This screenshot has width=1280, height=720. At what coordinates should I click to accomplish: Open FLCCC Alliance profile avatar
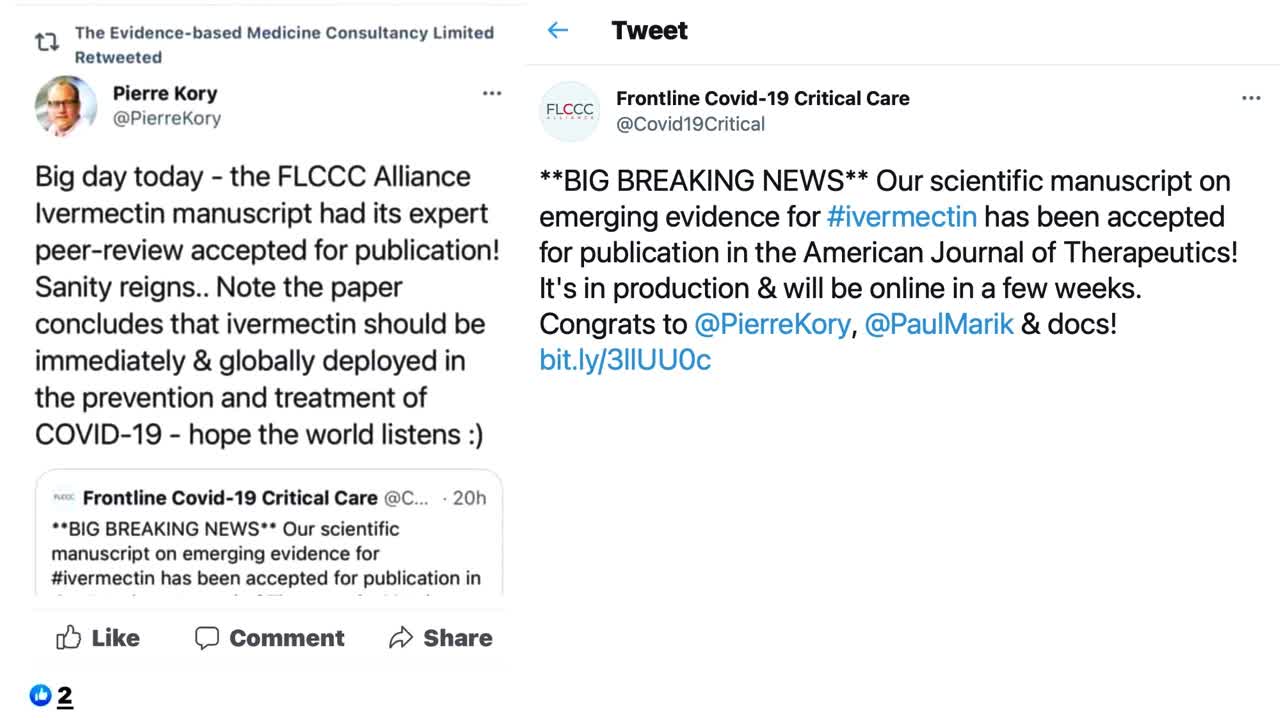click(570, 111)
